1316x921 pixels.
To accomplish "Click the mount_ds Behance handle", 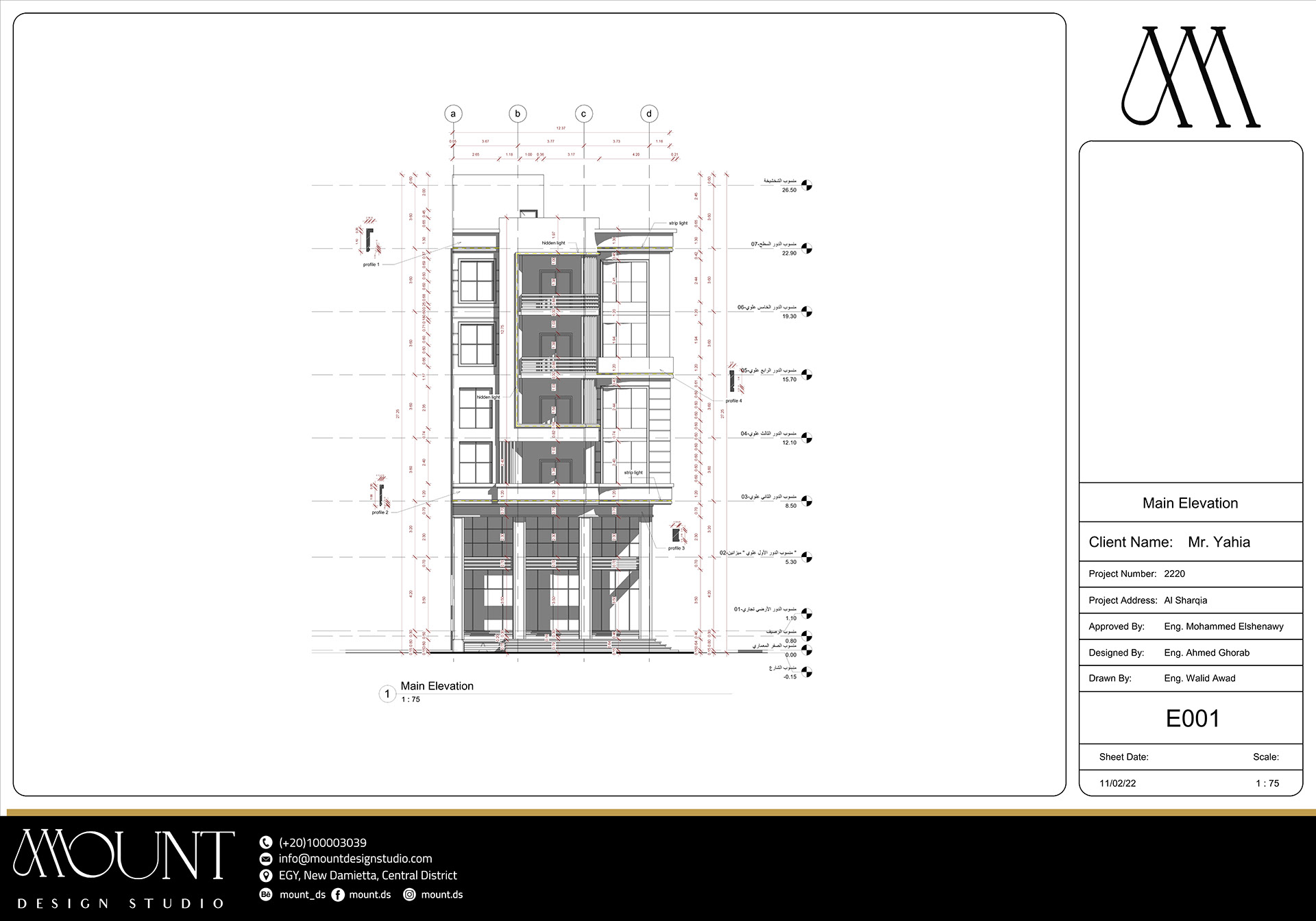I will point(302,894).
